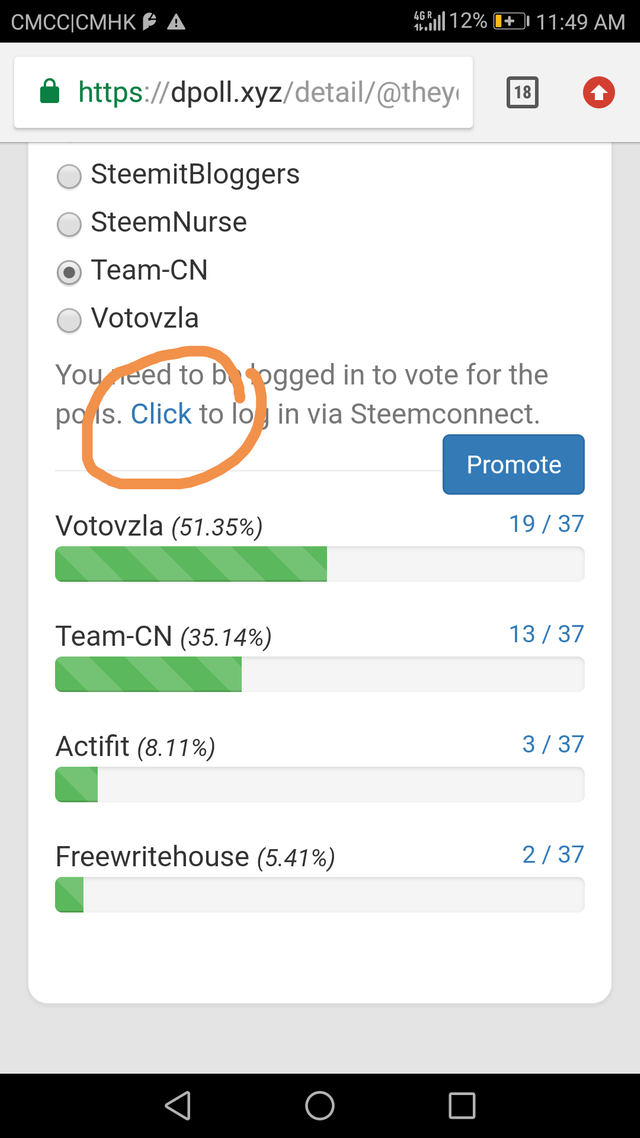Open the 2 / 37 Freewritehouse voters link
640x1138 pixels.
553,854
